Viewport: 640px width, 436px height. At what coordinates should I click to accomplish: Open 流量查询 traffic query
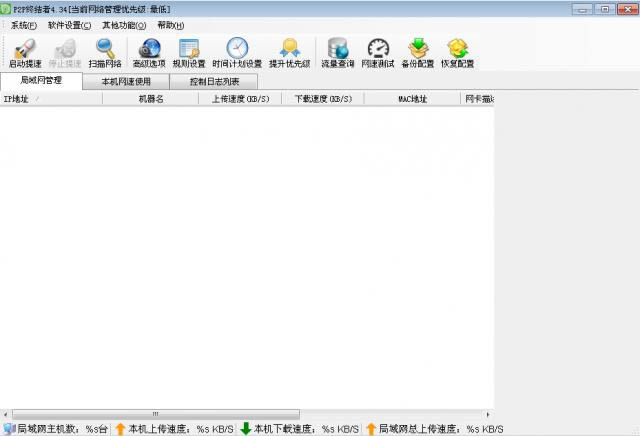point(338,52)
